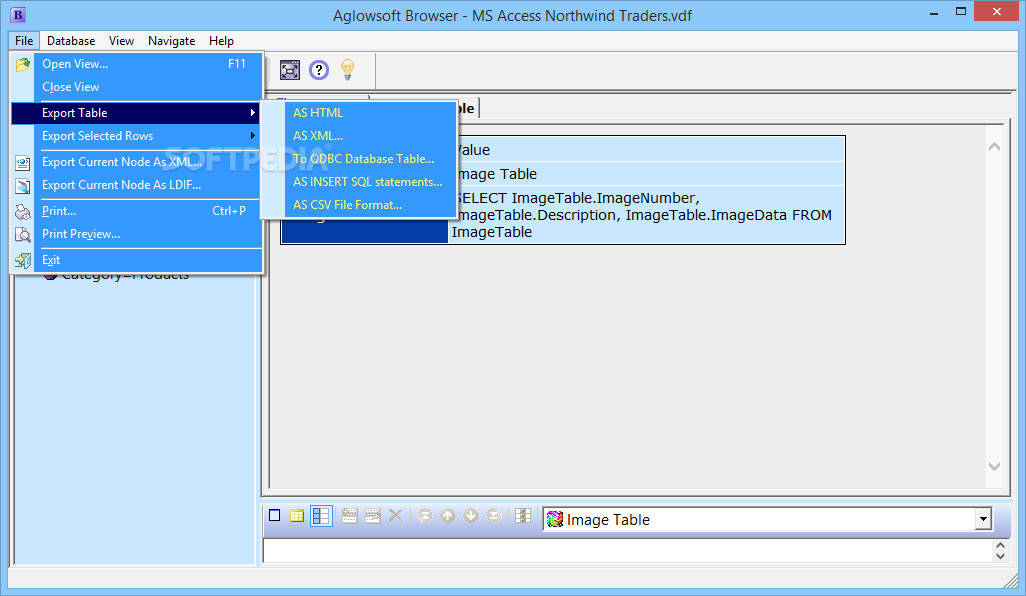Click stepper up arrow of bottom field
This screenshot has height=596, width=1026.
[1000, 545]
